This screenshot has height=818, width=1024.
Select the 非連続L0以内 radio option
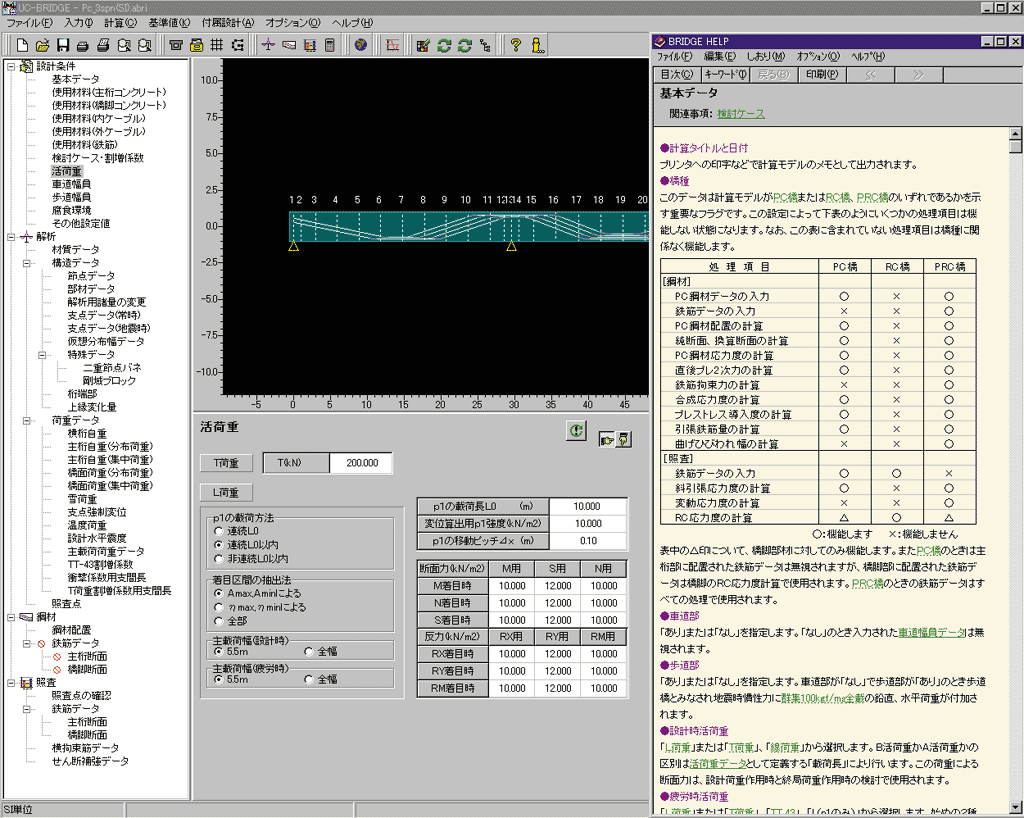(x=219, y=559)
